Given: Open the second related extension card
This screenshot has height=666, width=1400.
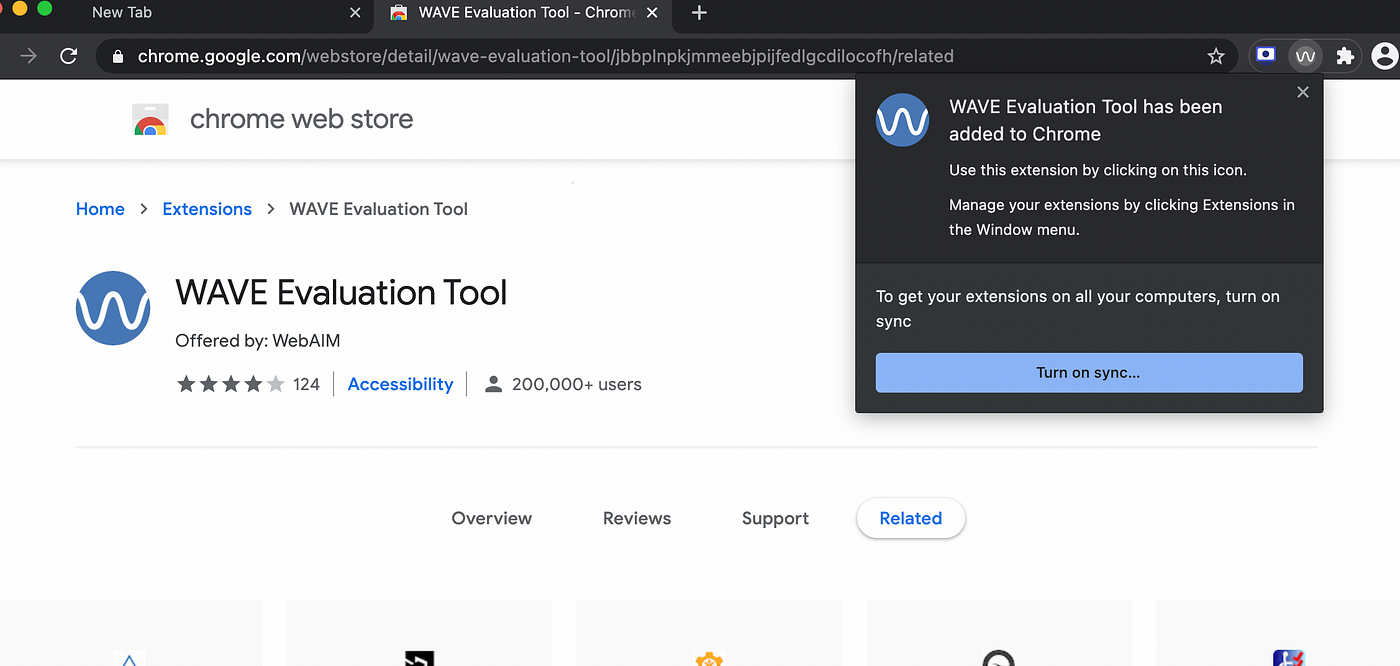Looking at the screenshot, I should pos(419,633).
